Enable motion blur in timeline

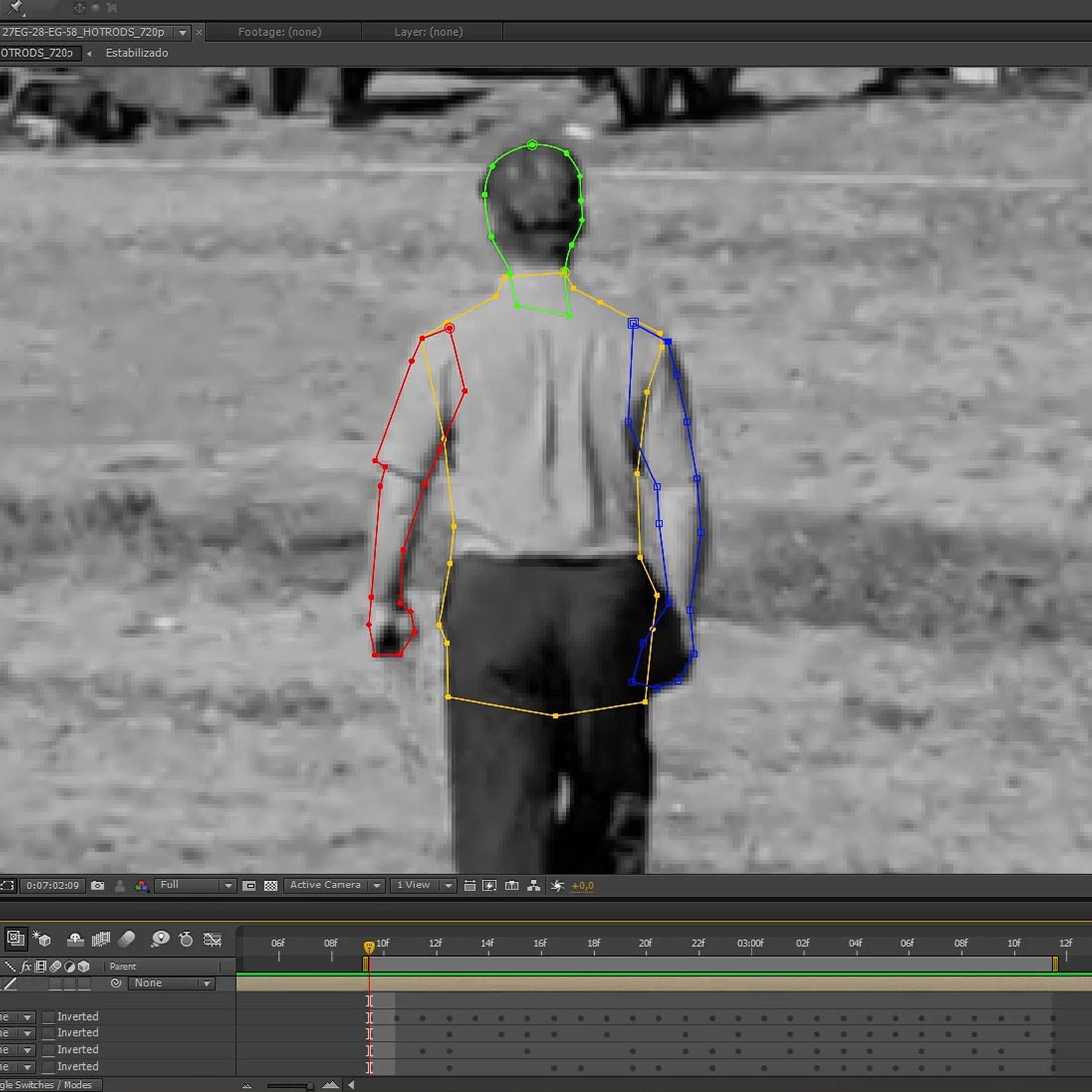(127, 939)
